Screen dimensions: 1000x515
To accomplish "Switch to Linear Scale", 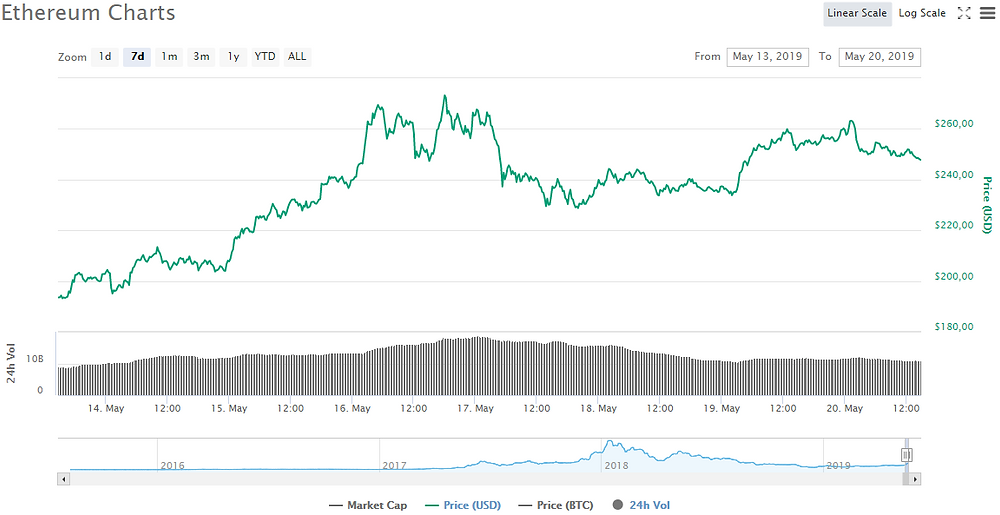I will (857, 13).
